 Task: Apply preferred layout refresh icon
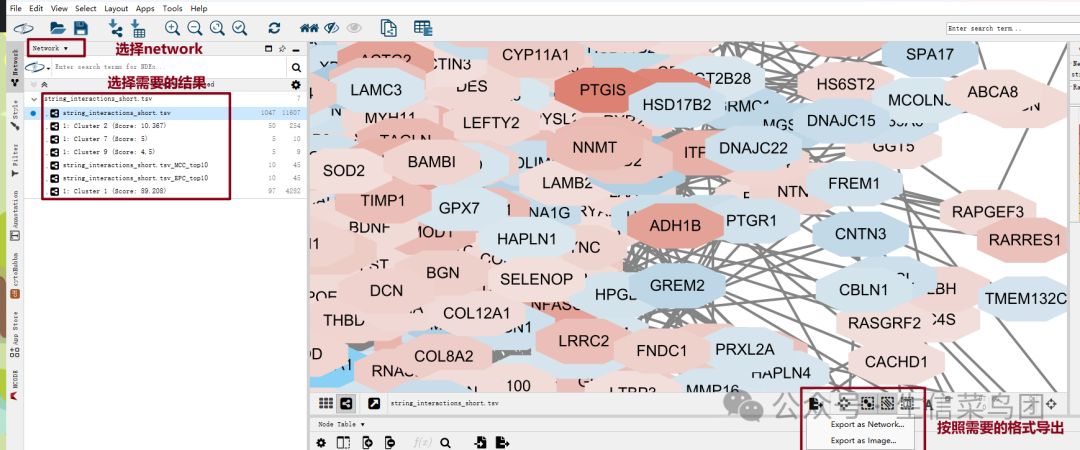[x=274, y=28]
